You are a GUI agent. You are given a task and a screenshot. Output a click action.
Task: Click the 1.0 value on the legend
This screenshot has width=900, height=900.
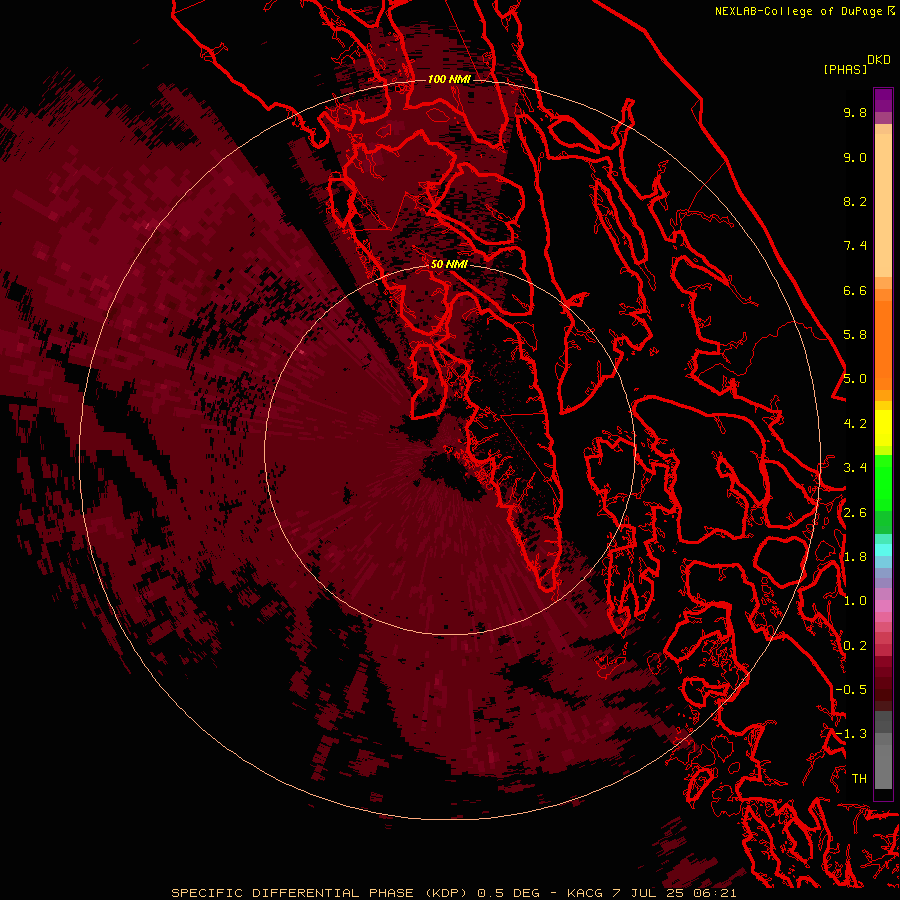pyautogui.click(x=855, y=601)
